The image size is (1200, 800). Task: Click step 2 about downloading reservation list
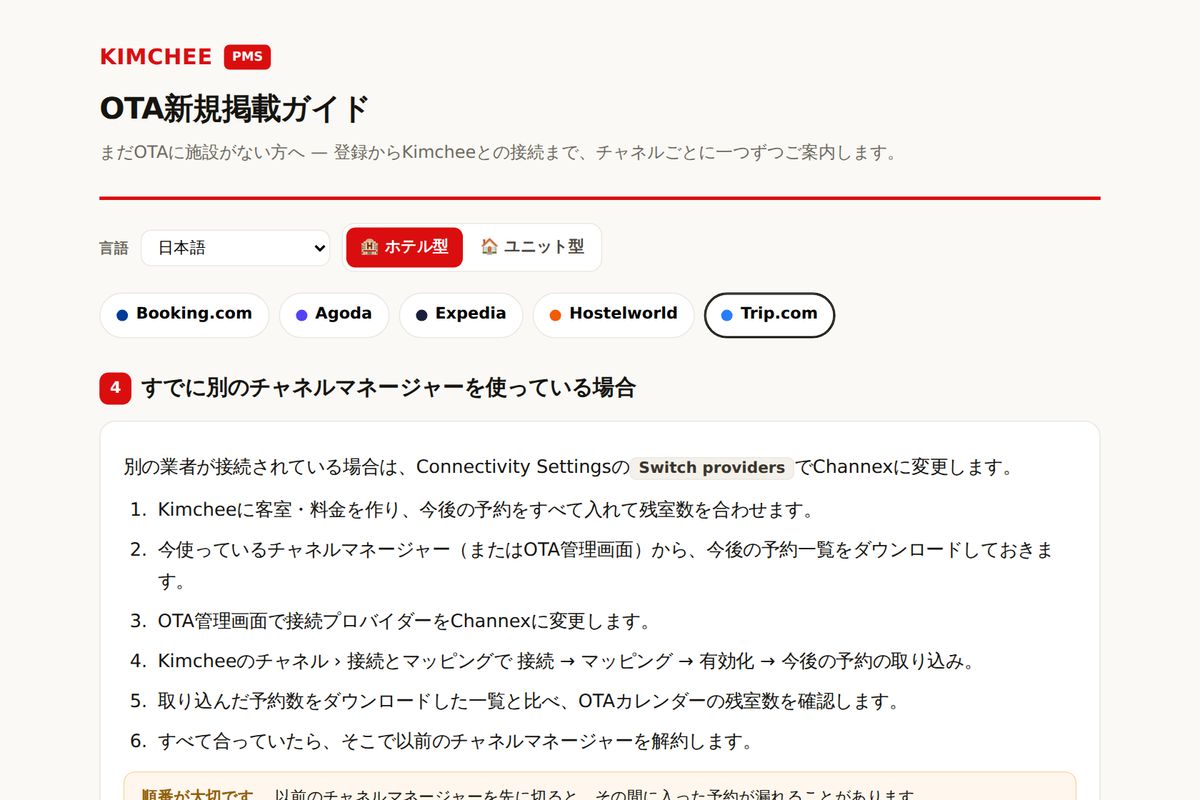click(x=605, y=565)
